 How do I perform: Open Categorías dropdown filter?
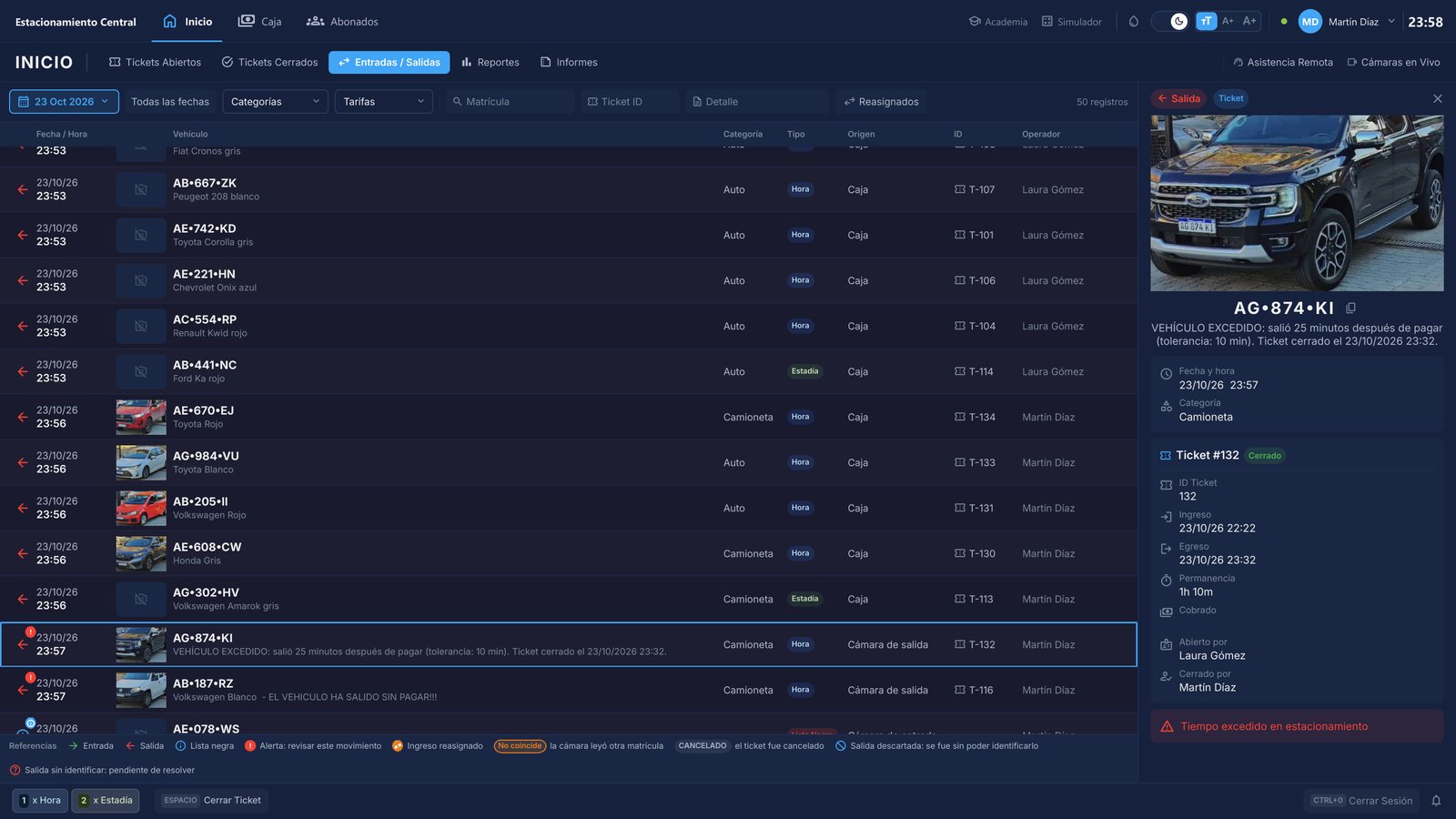(x=275, y=101)
